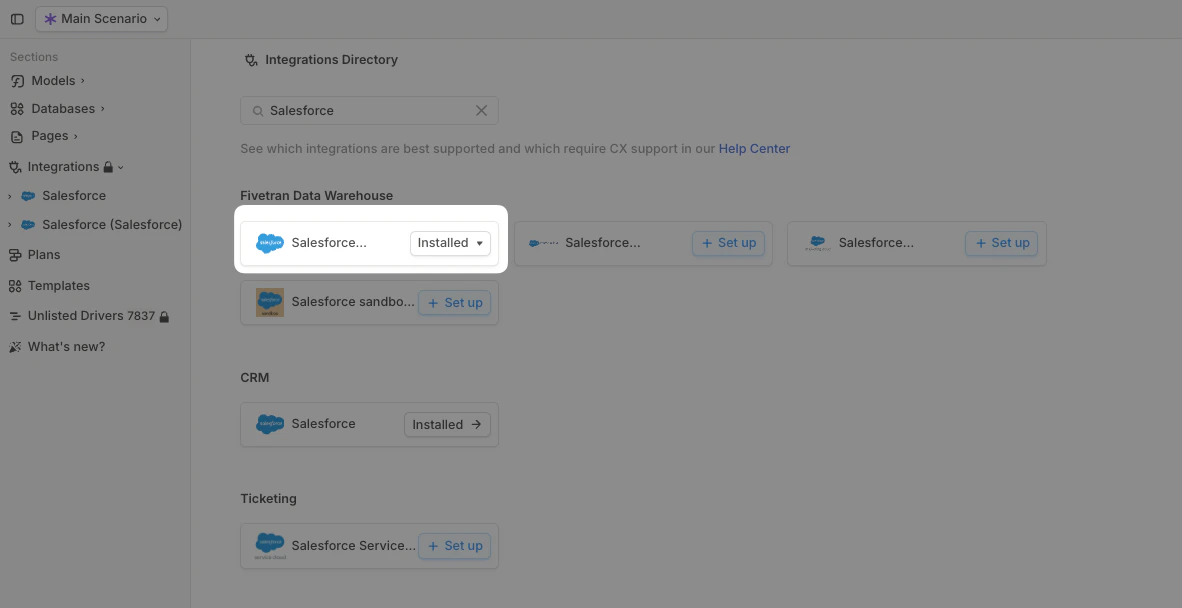Click the Salesforce Service Cloud logo
This screenshot has height=608, width=1182.
coord(270,546)
